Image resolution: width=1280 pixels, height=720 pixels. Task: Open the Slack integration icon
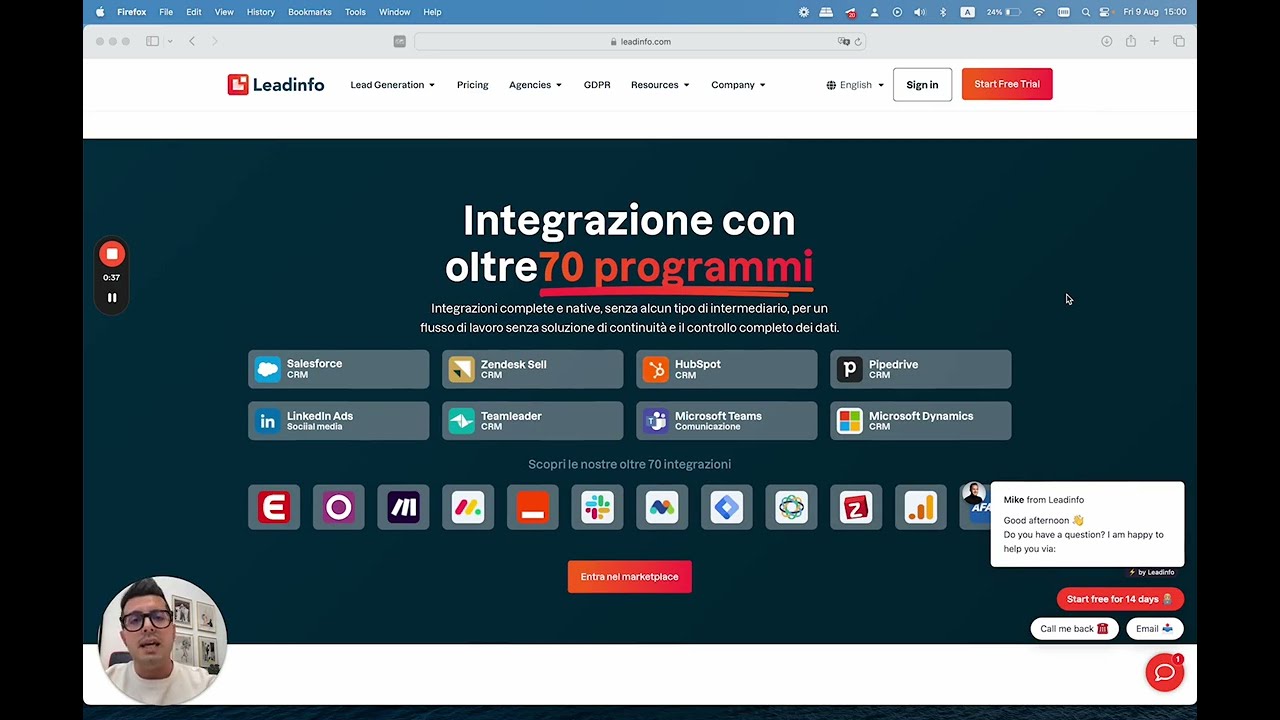(597, 508)
